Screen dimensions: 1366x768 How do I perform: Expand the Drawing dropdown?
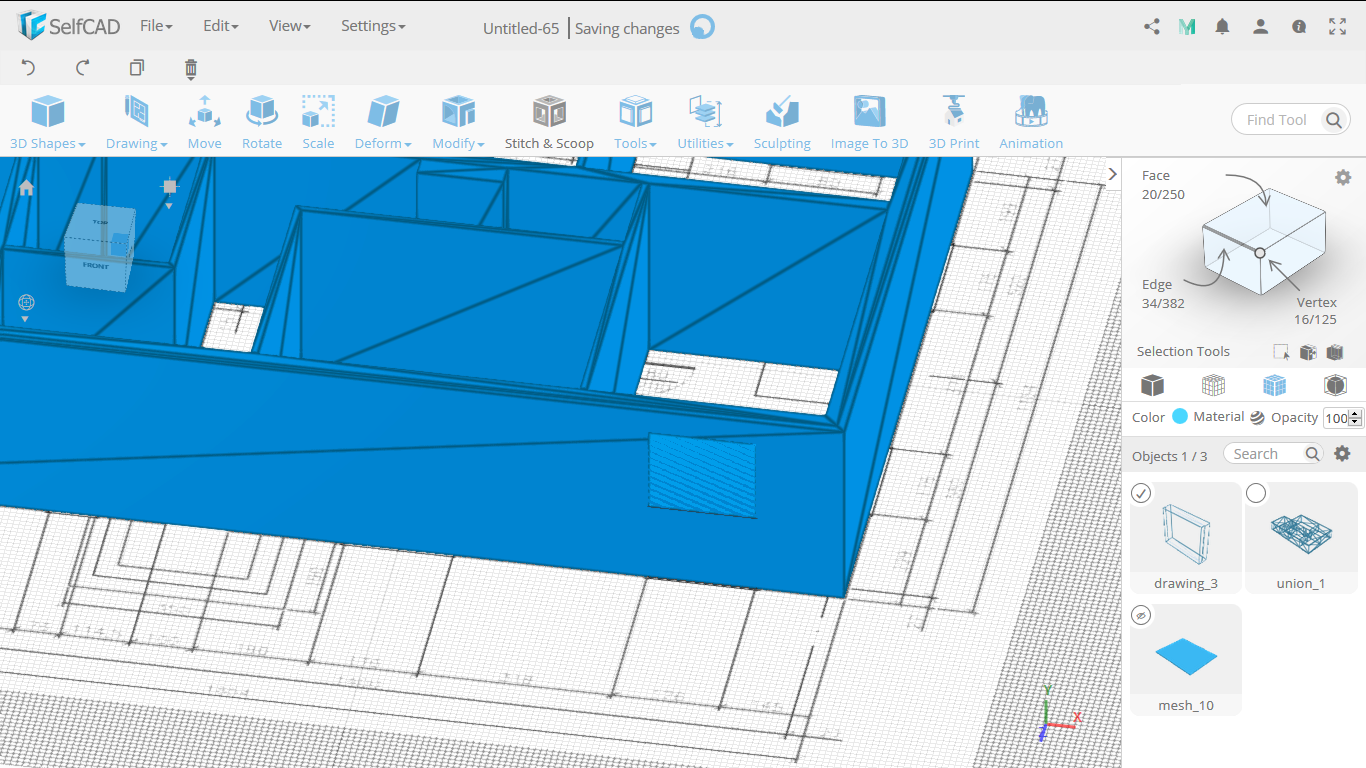[x=137, y=122]
